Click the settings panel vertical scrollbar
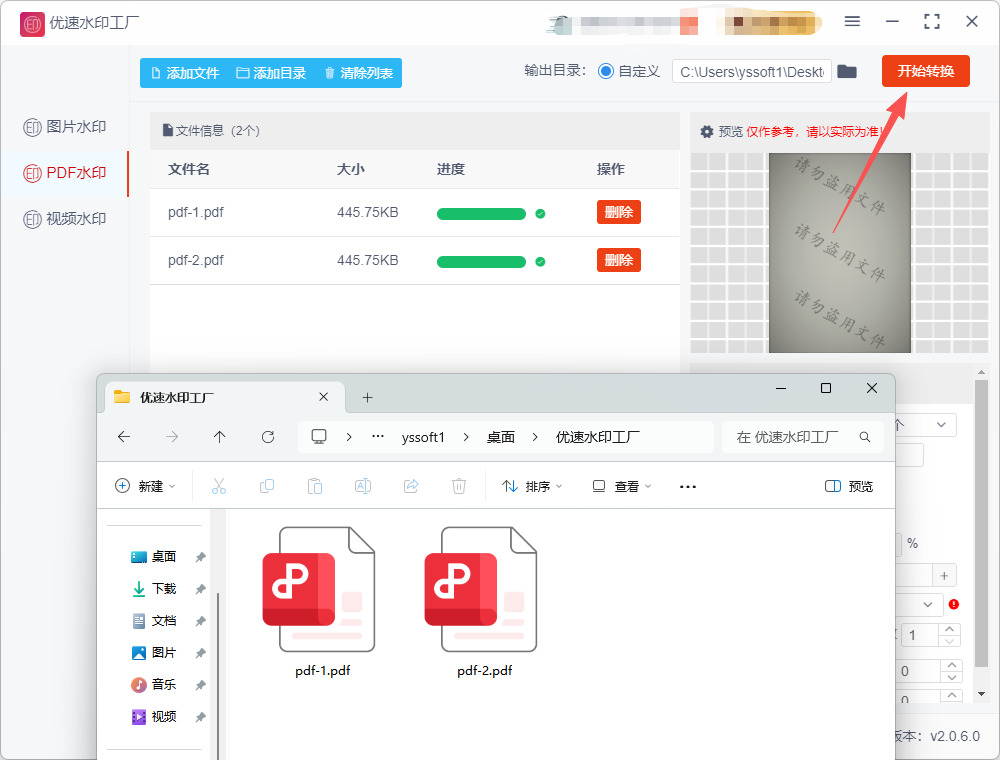The width and height of the screenshot is (1000, 760). tap(981, 523)
